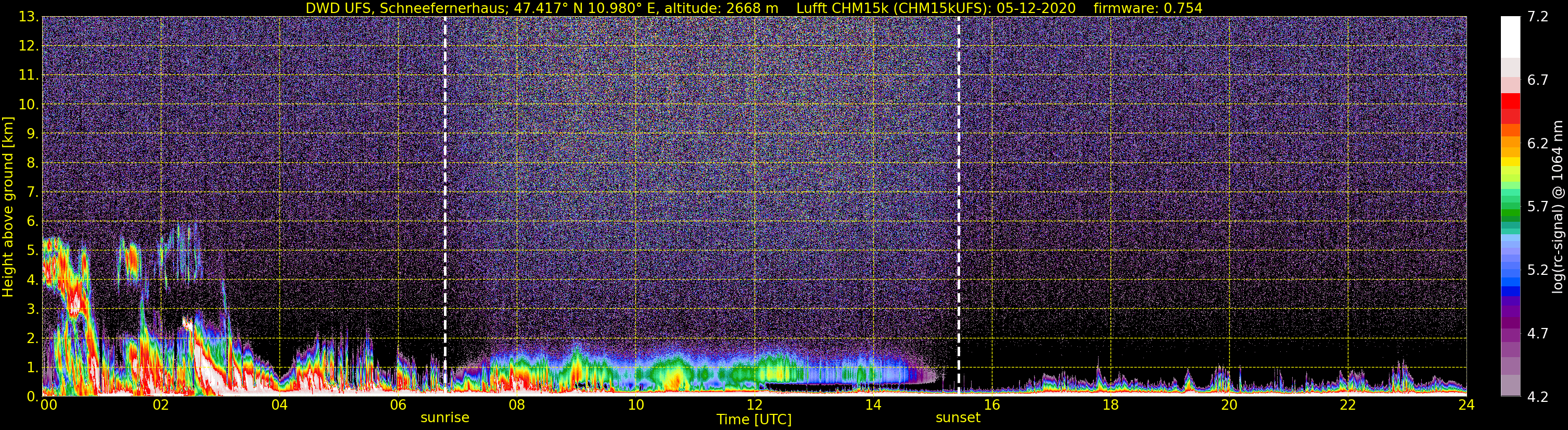Click the '11.' height tick label
The image size is (1568, 430).
pyautogui.click(x=29, y=75)
